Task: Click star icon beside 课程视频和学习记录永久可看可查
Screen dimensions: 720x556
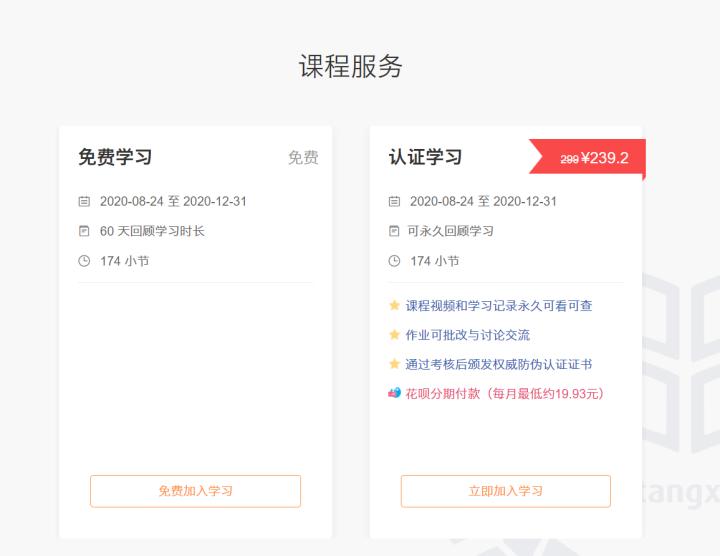Action: [394, 305]
